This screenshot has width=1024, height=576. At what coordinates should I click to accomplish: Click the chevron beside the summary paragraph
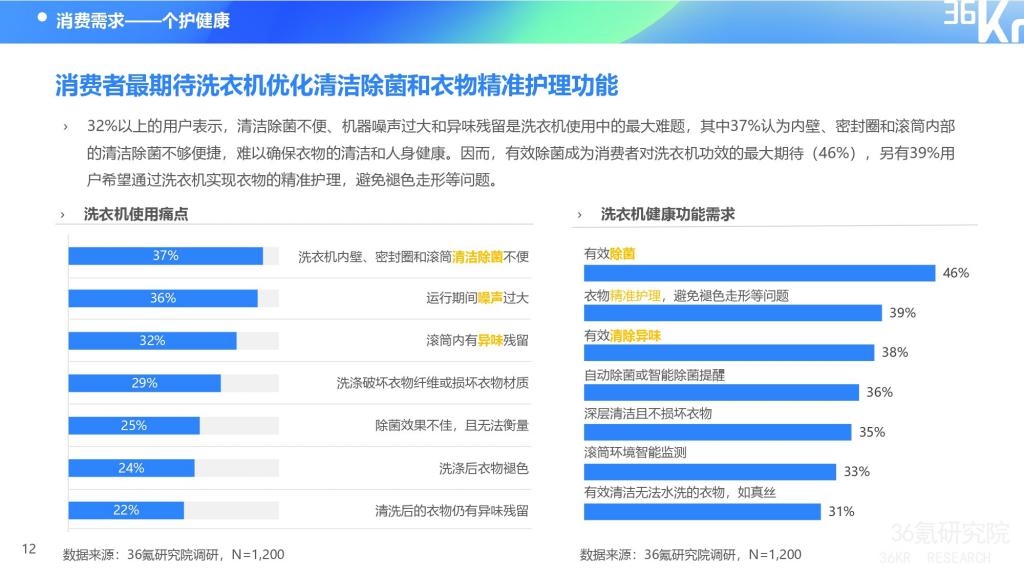66,127
